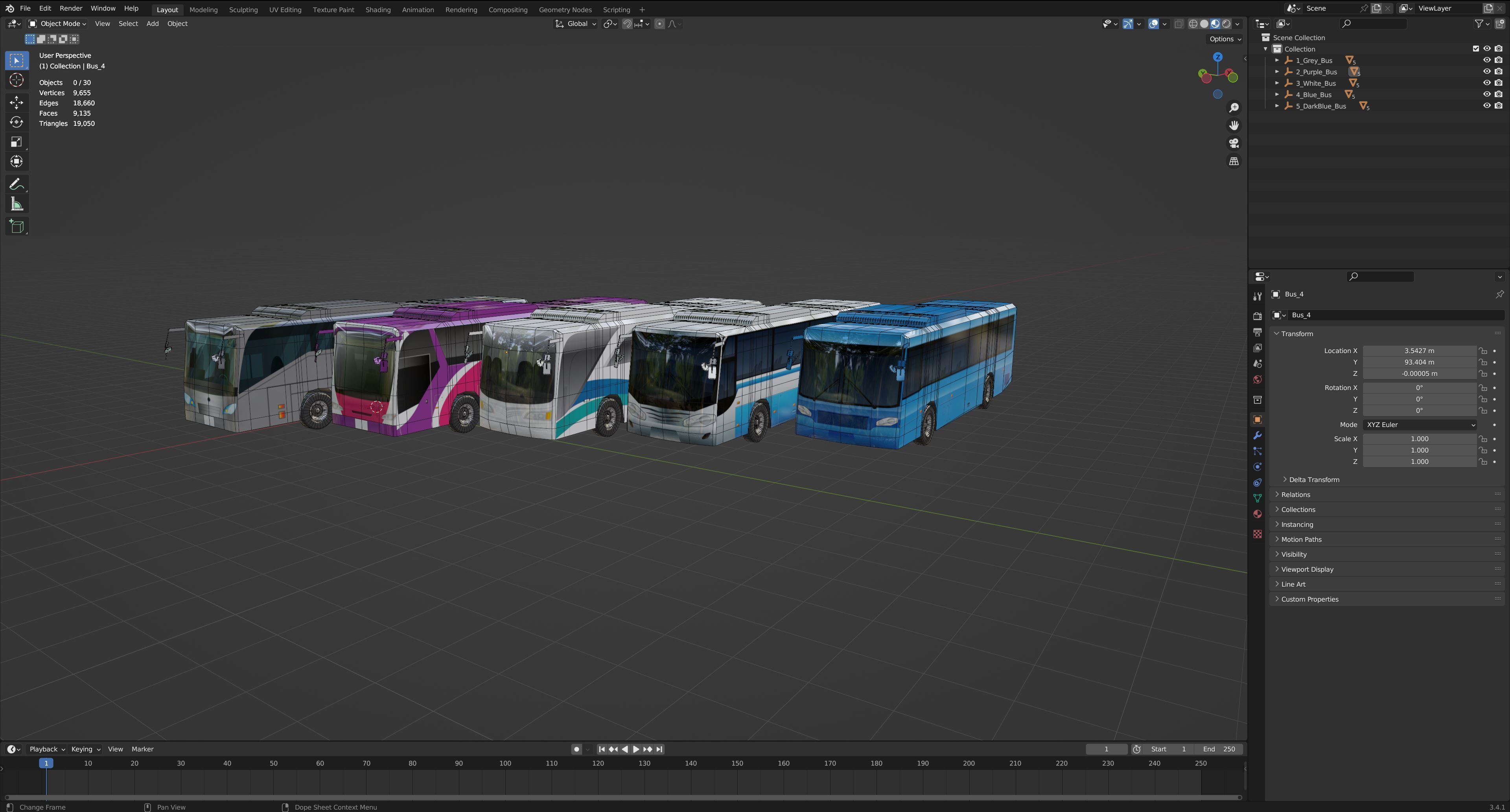Click the Location Y value field
Image resolution: width=1510 pixels, height=812 pixels.
pyautogui.click(x=1419, y=362)
